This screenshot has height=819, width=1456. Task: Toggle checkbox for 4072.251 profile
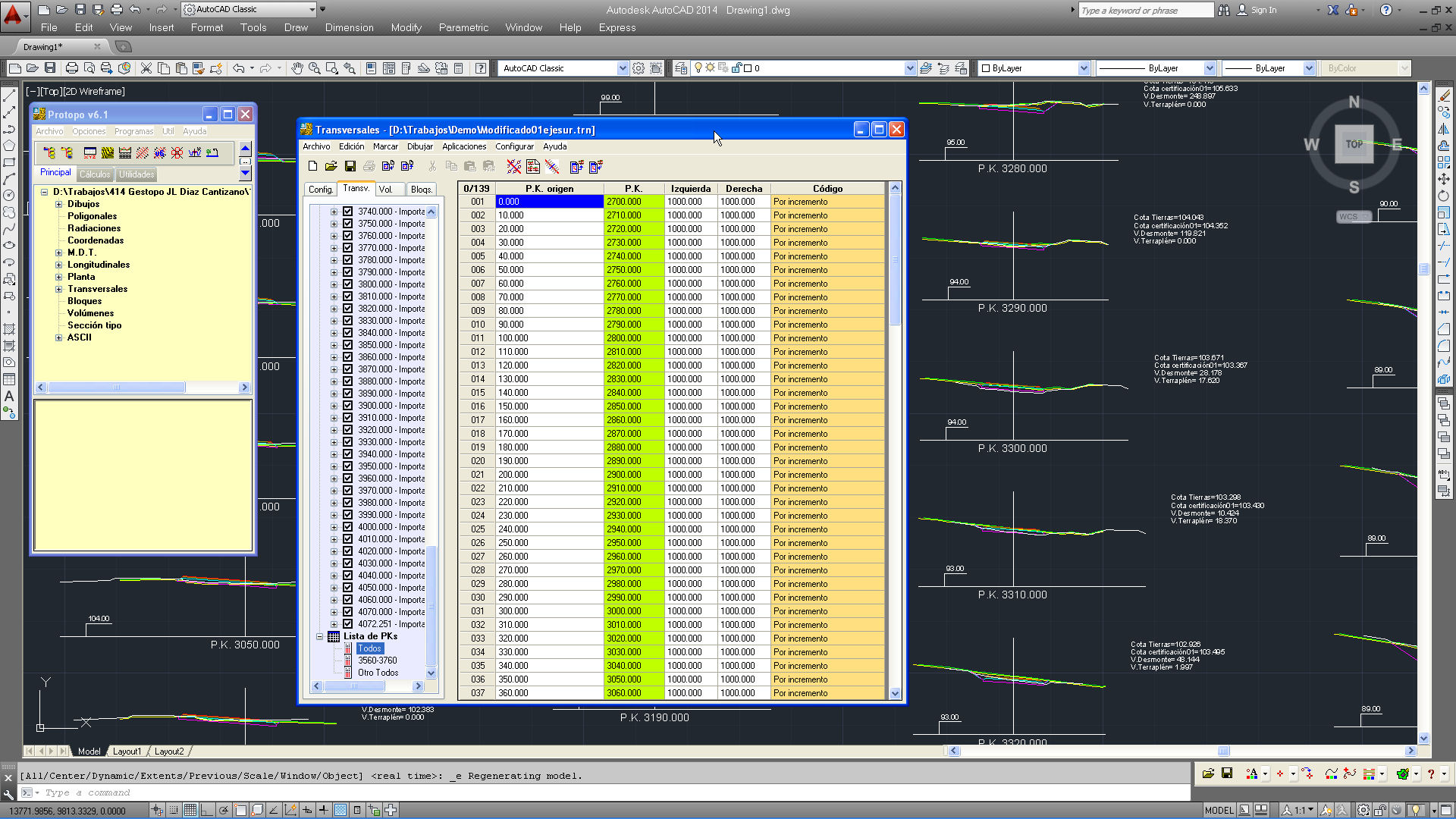pos(347,624)
